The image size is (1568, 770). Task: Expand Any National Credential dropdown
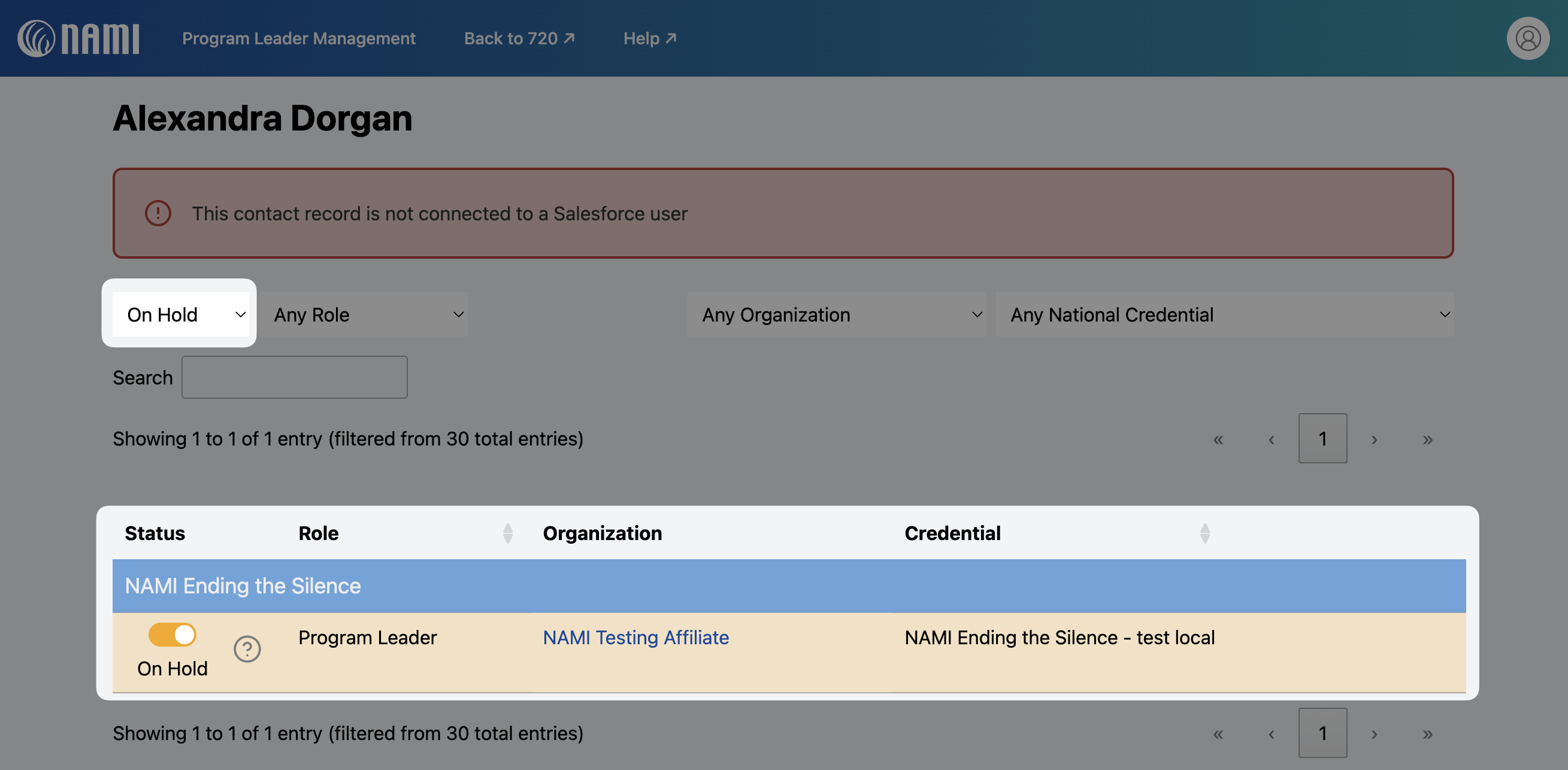[1224, 315]
